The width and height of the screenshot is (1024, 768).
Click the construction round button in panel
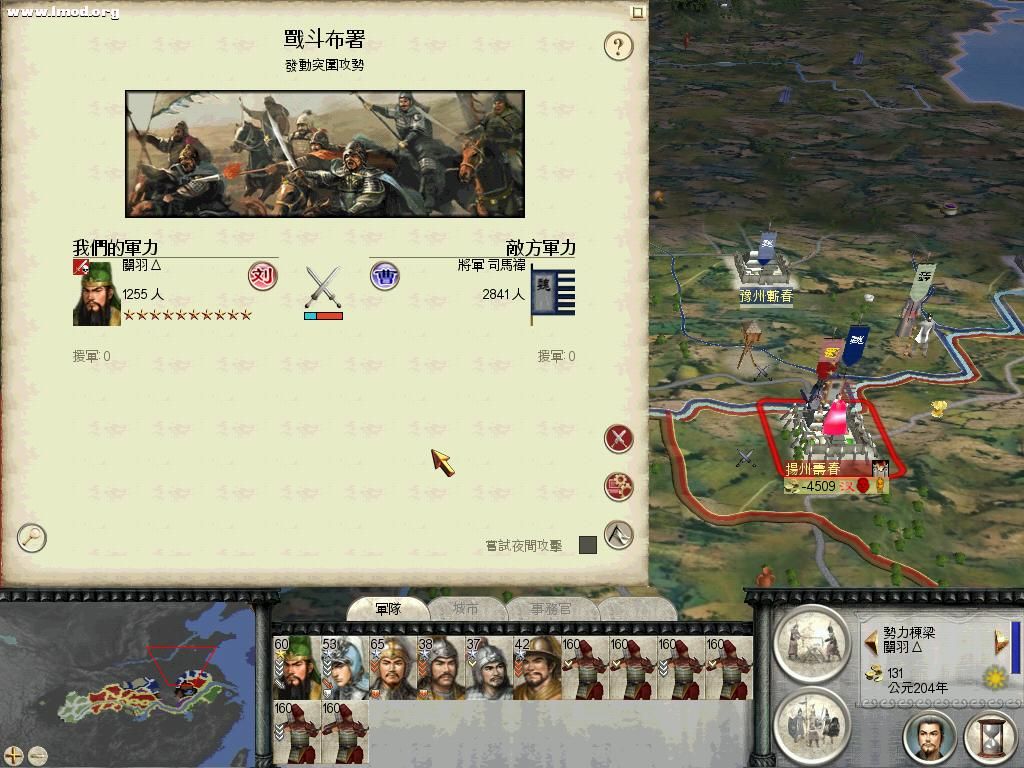click(x=812, y=643)
